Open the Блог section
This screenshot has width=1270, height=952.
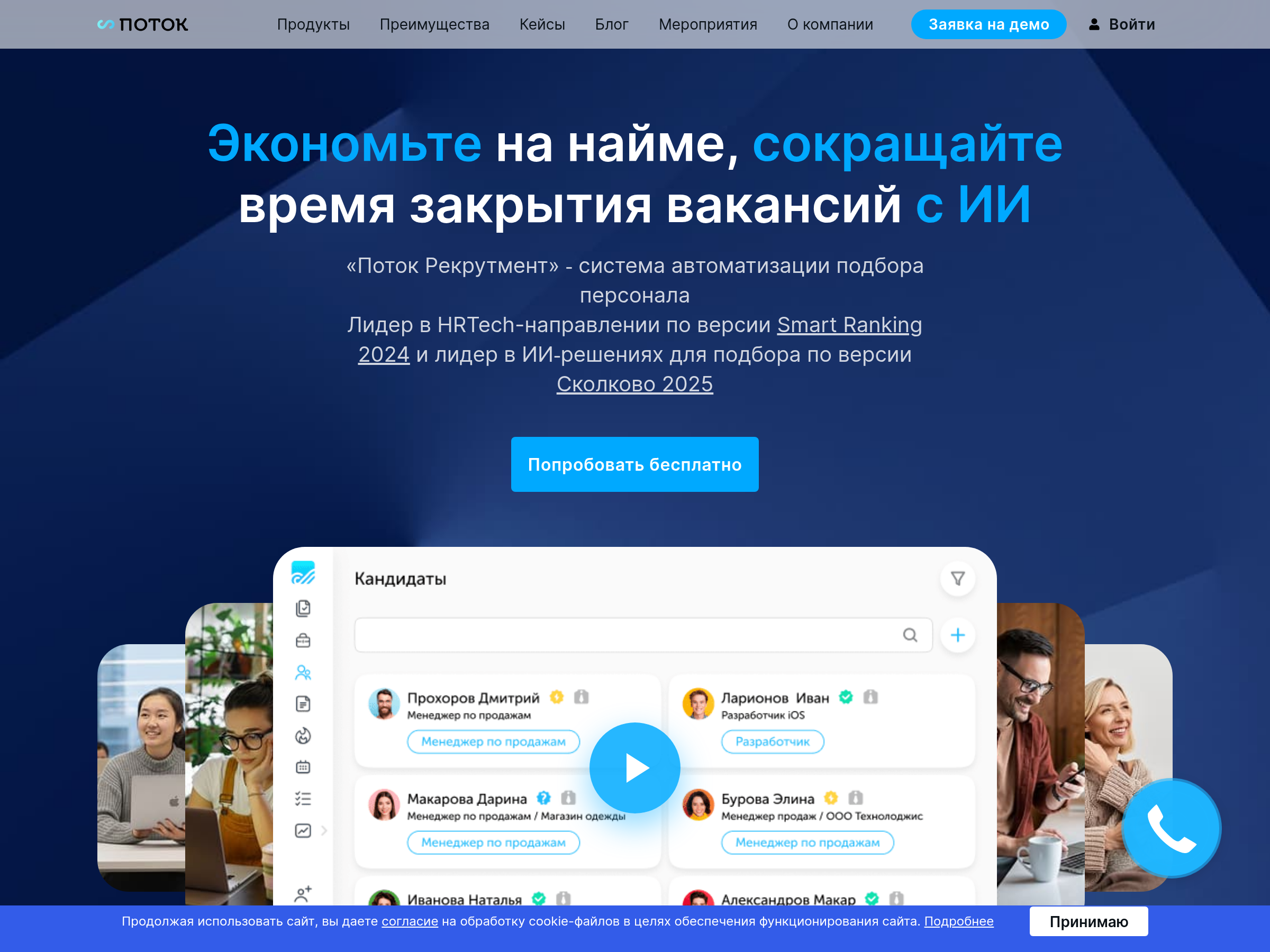(x=612, y=25)
